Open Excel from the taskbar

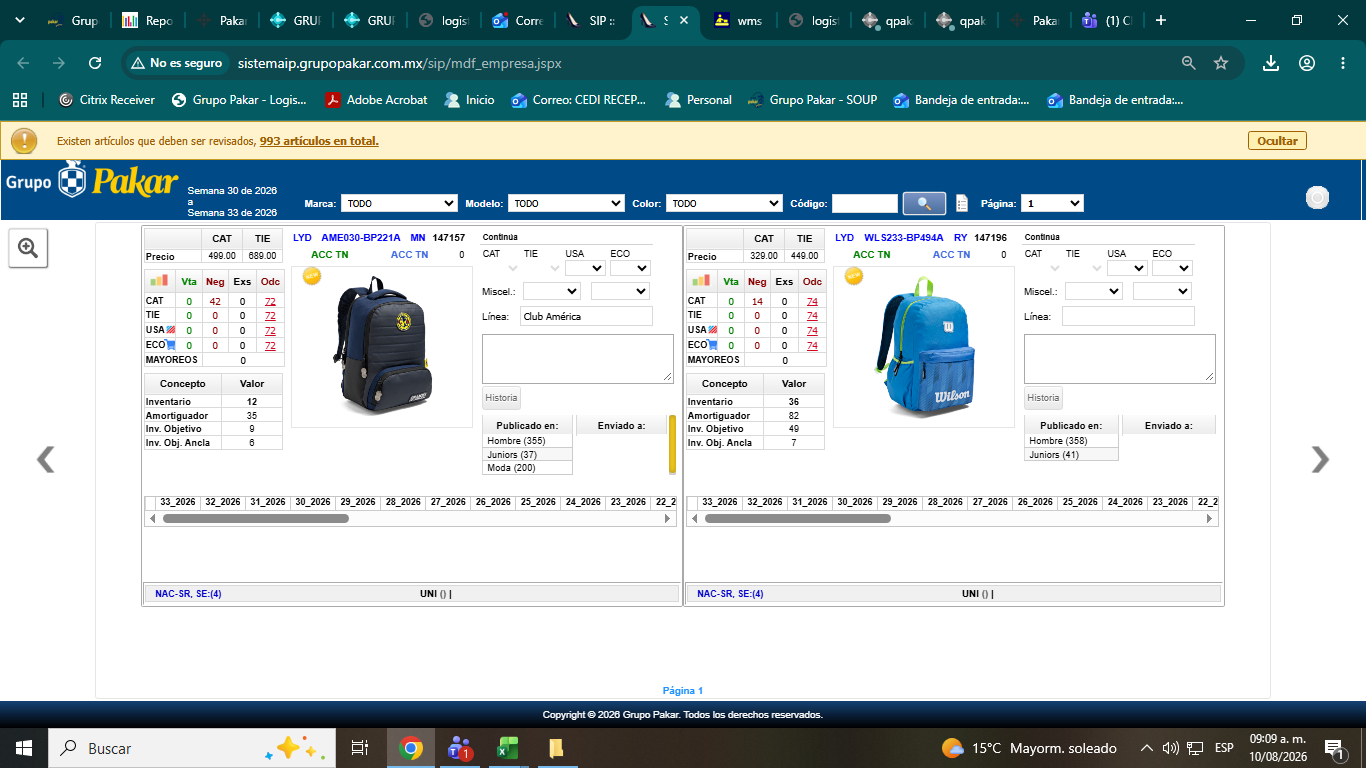508,748
